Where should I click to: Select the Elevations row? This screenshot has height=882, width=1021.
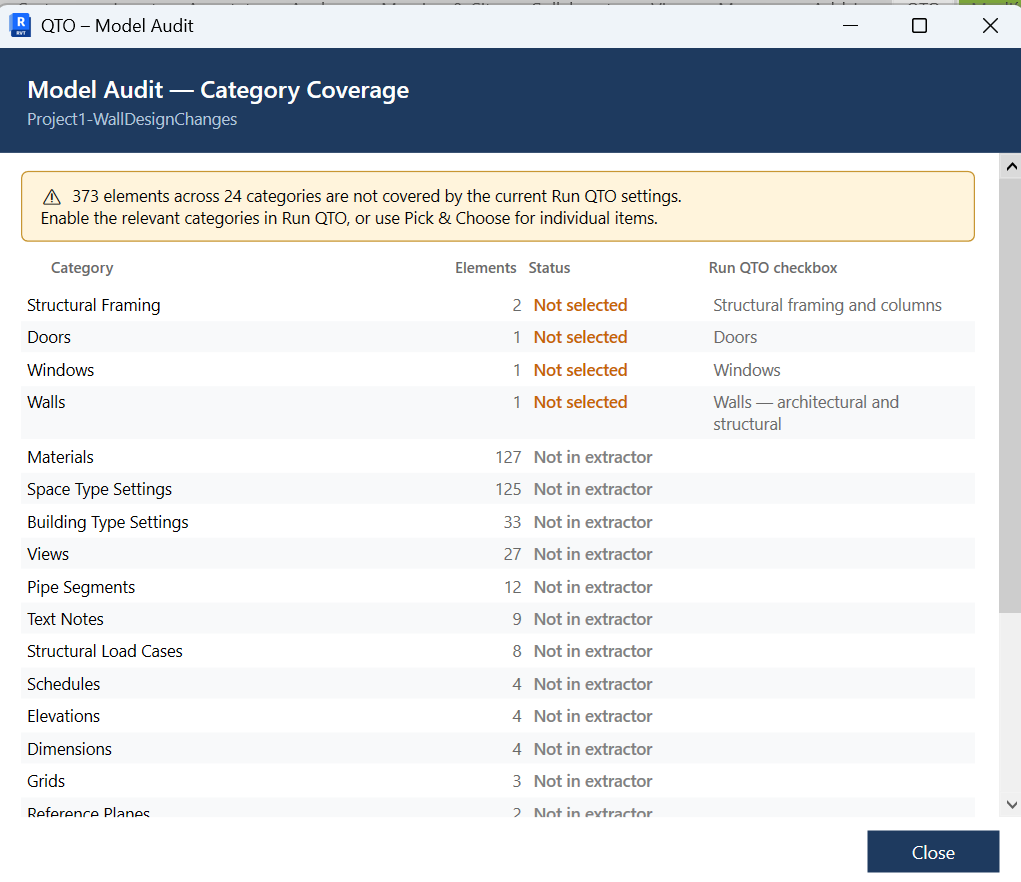pos(498,716)
